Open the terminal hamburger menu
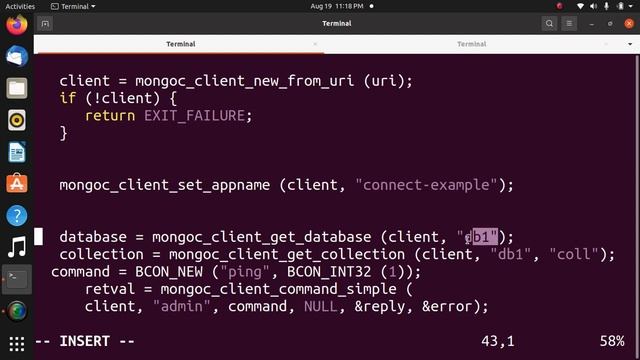640x360 pixels. (x=569, y=24)
